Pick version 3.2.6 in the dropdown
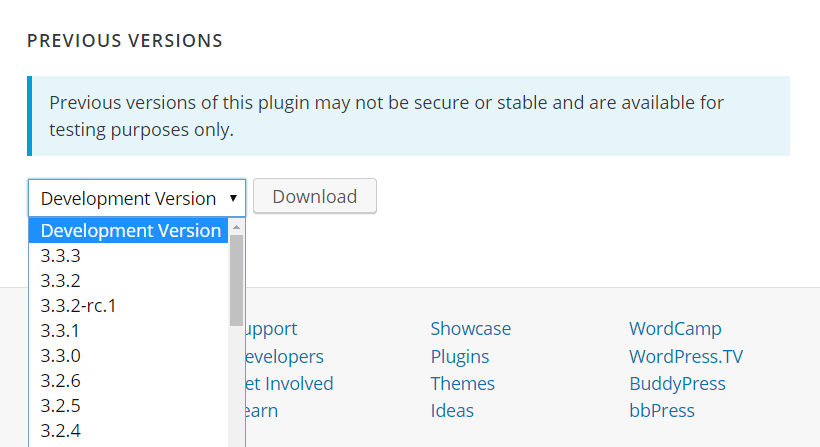The width and height of the screenshot is (820, 447). tap(61, 381)
